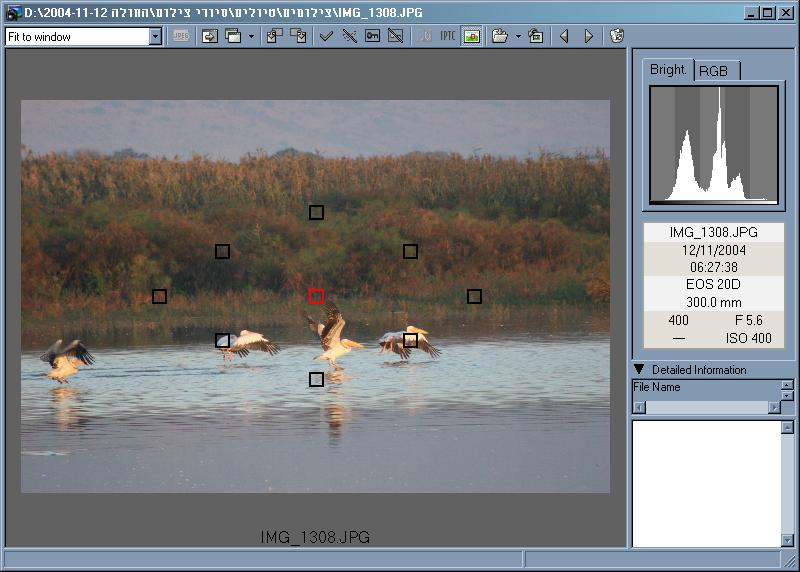Click the greyed icon left of IPTC
This screenshot has height=572, width=800.
(x=424, y=36)
